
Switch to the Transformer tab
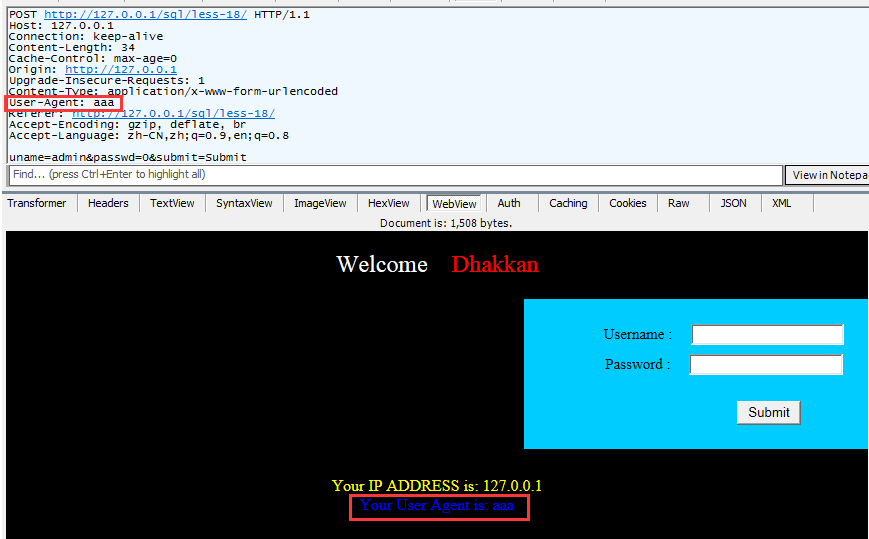tap(39, 203)
